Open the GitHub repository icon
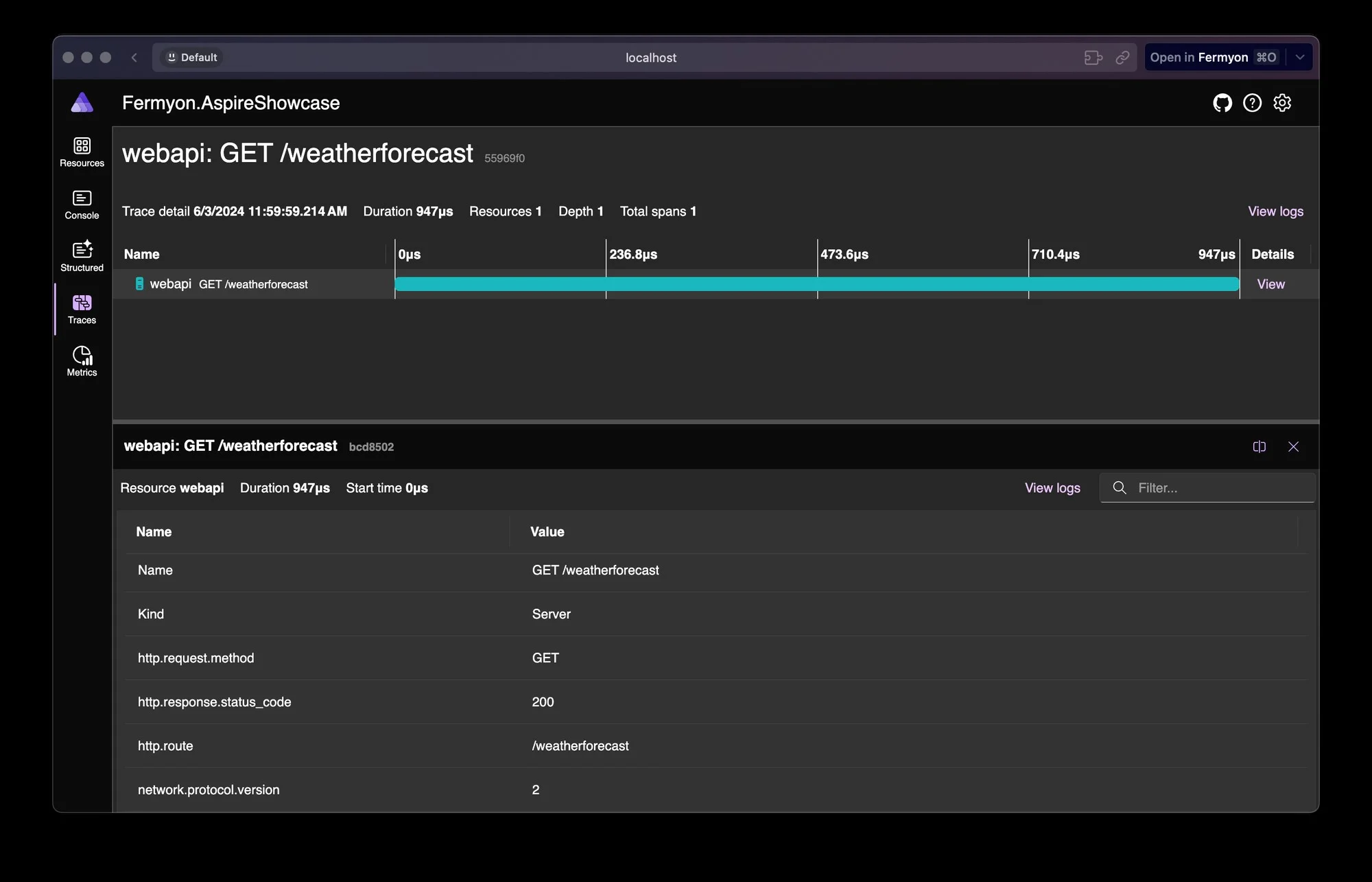Image resolution: width=1372 pixels, height=882 pixels. pos(1222,103)
